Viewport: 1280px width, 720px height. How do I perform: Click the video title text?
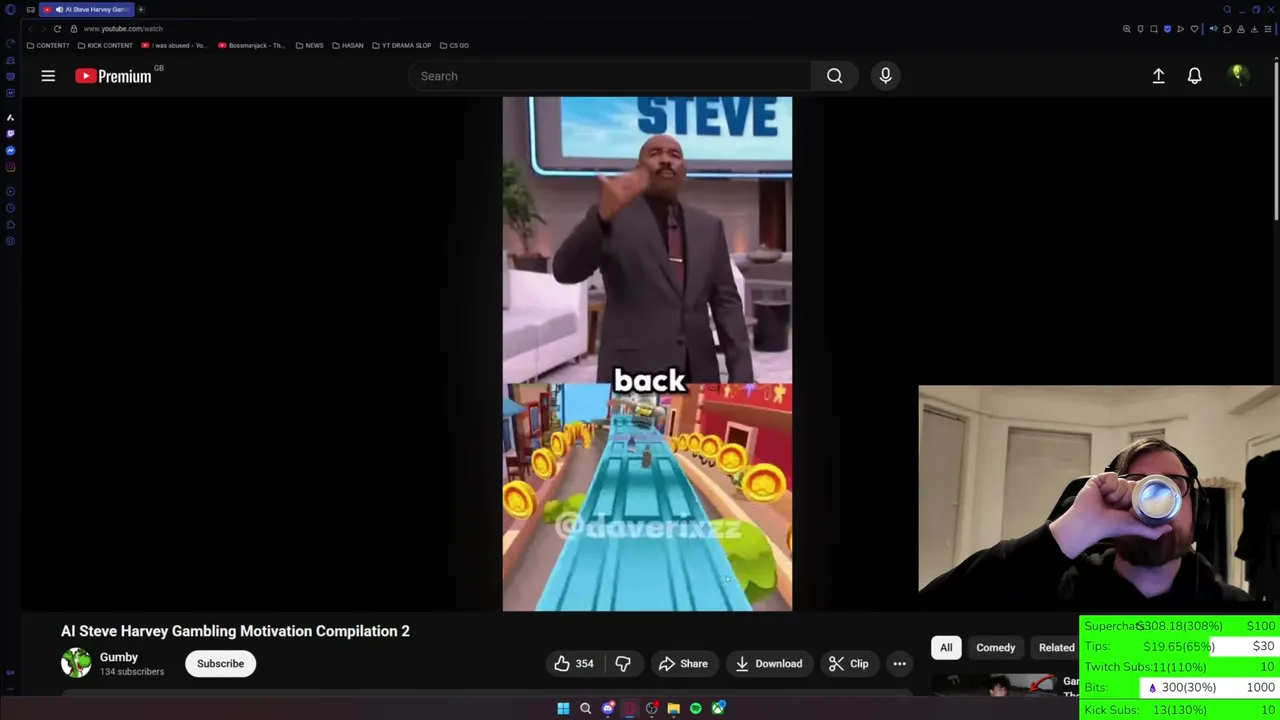coord(235,631)
